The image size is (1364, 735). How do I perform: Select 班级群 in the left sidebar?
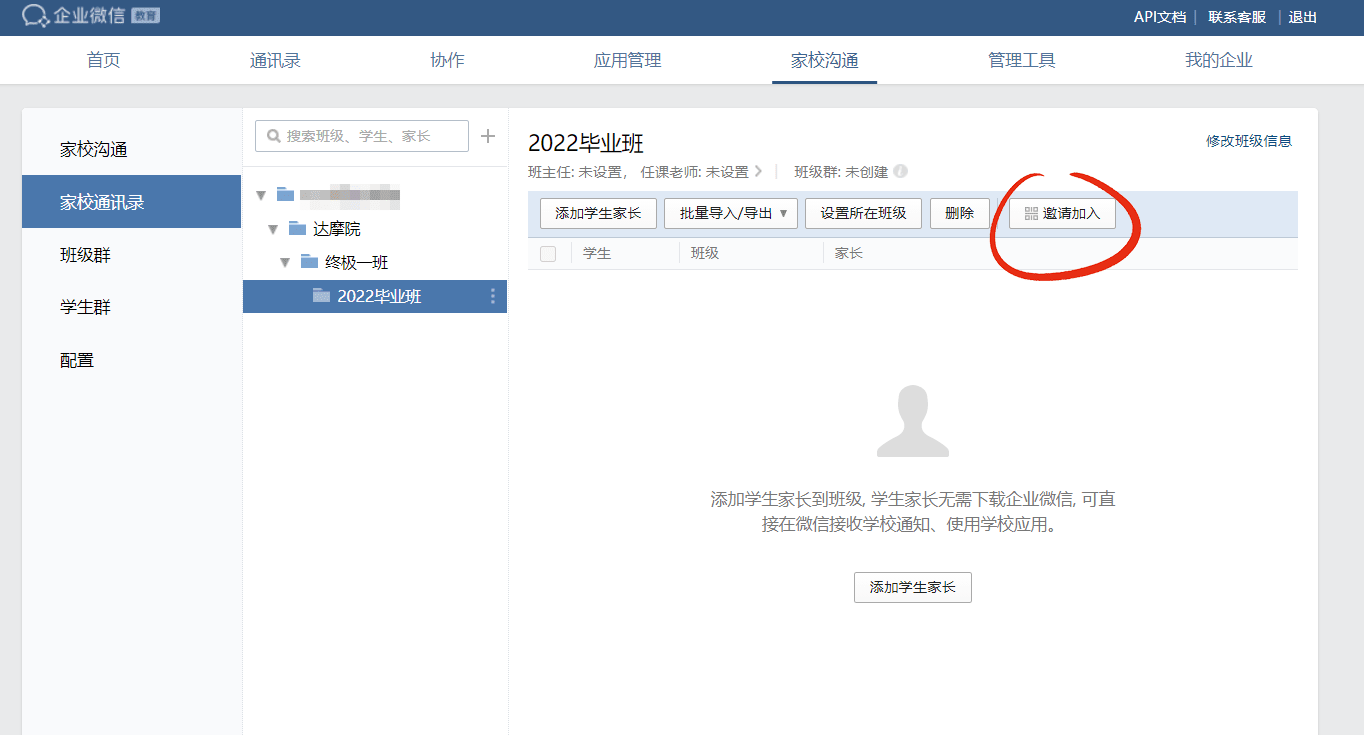[x=85, y=255]
